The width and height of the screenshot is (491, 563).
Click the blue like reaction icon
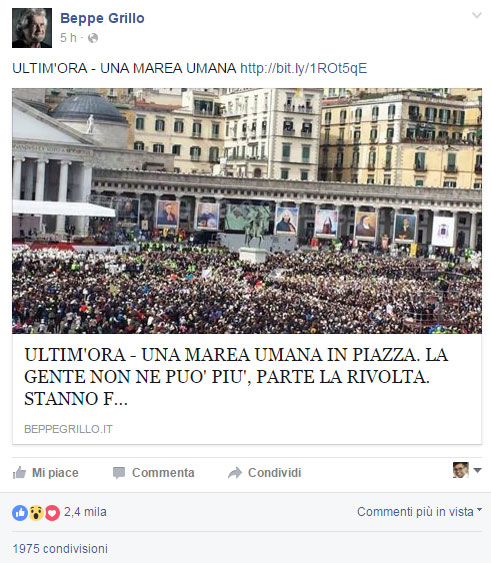20,512
